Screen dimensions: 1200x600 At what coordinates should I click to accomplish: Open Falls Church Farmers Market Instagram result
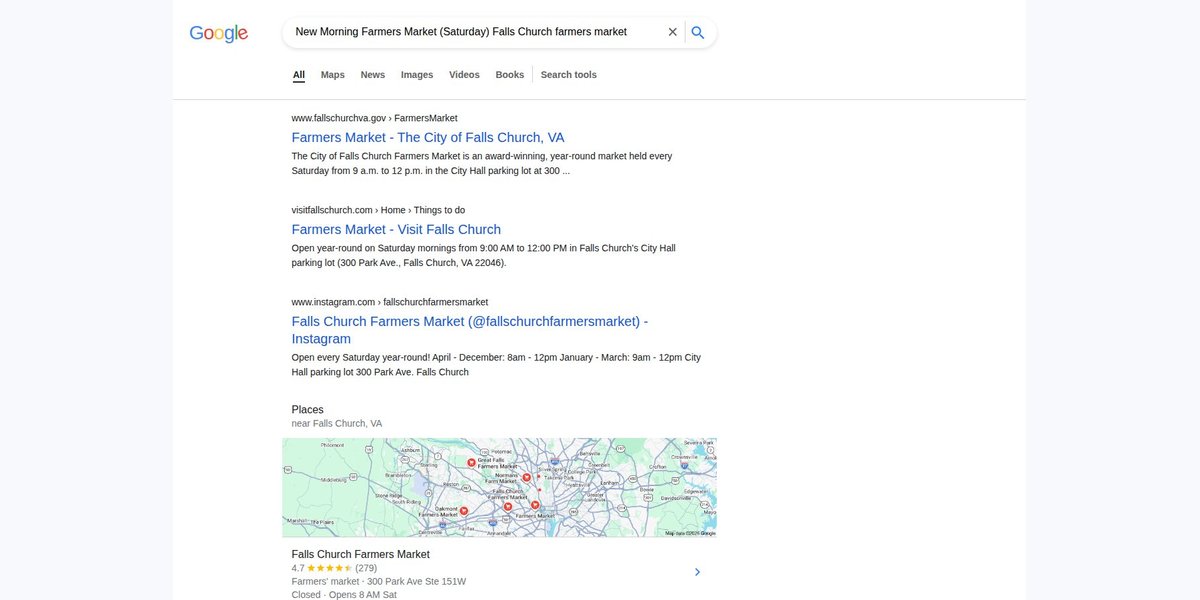(x=470, y=330)
